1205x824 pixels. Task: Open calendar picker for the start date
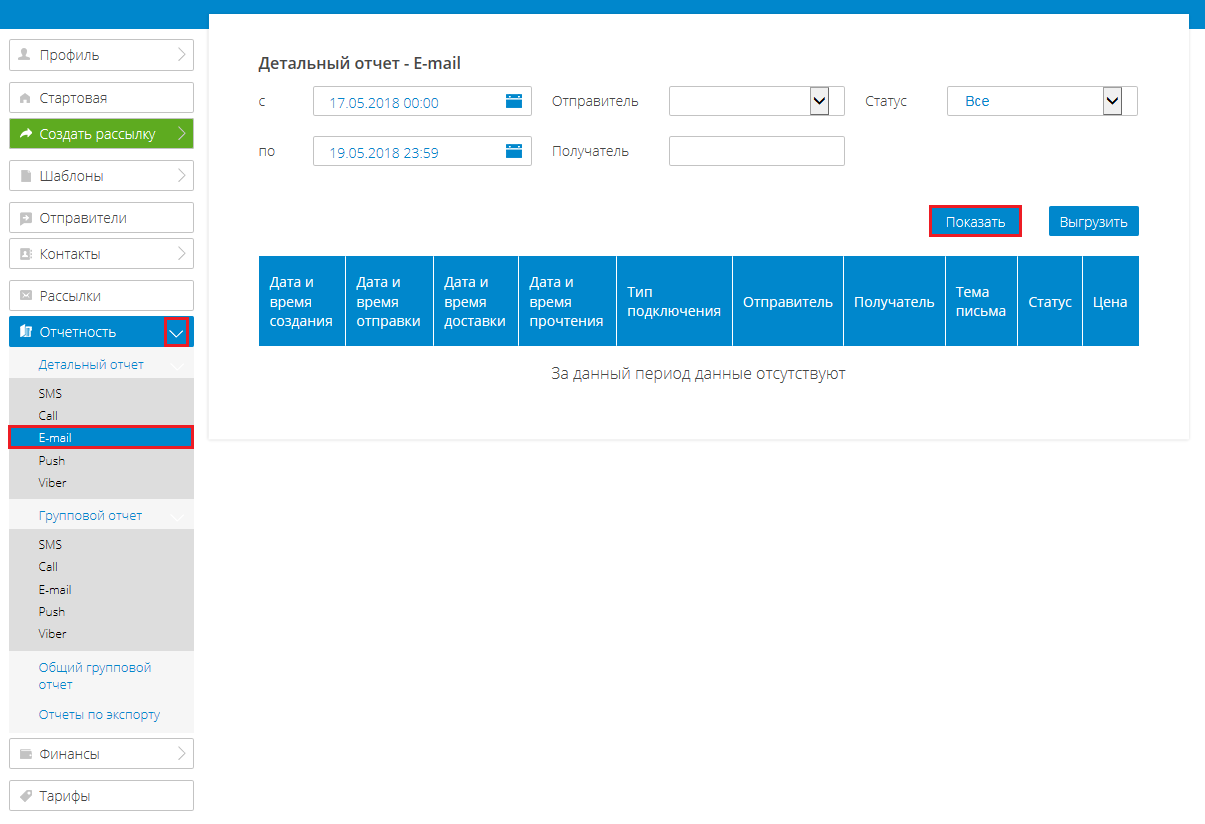514,101
